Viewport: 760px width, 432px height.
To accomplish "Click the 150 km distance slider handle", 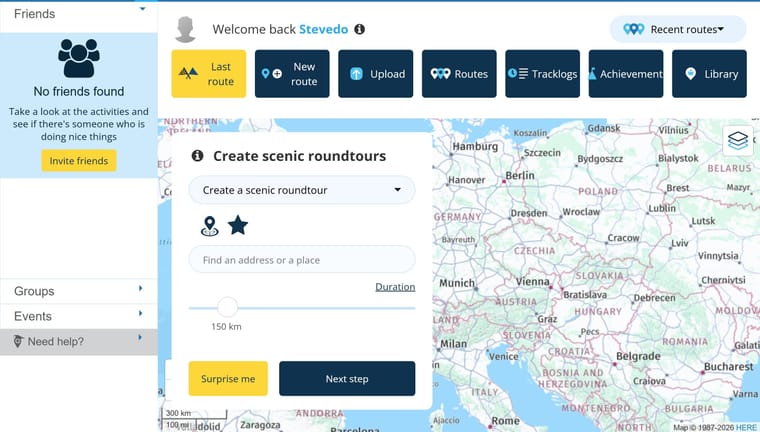I will (x=227, y=307).
